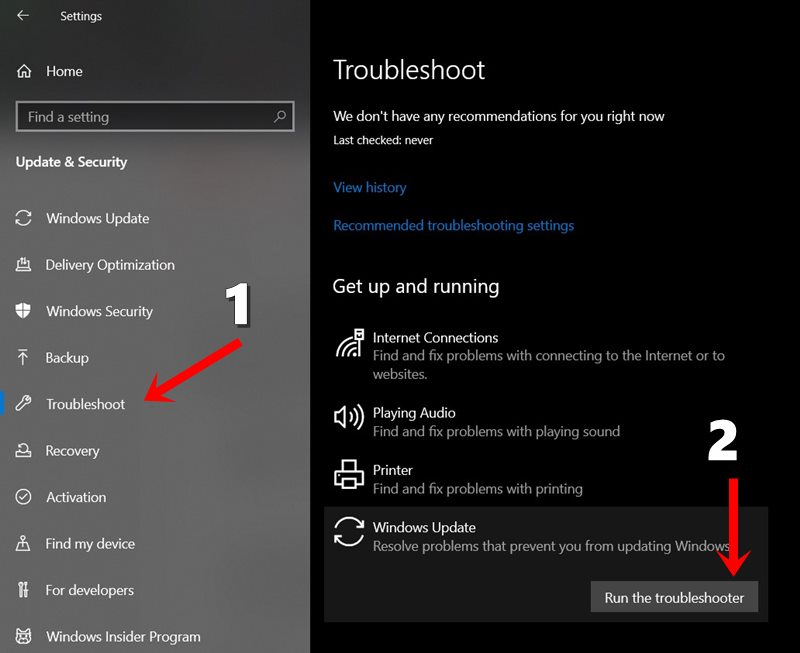The width and height of the screenshot is (800, 653).
Task: Click the Playing Audio speaker icon
Action: coord(349,417)
